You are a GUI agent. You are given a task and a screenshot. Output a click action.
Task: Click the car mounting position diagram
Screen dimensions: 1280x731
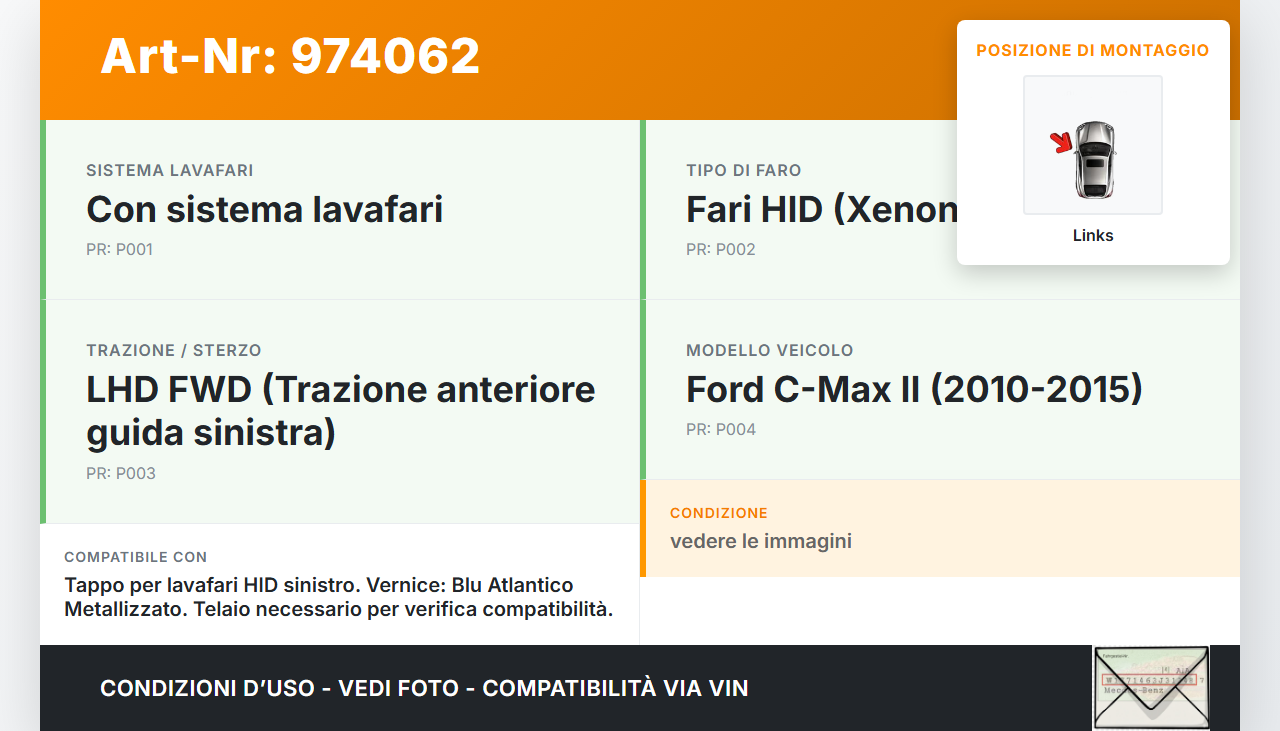[1093, 145]
